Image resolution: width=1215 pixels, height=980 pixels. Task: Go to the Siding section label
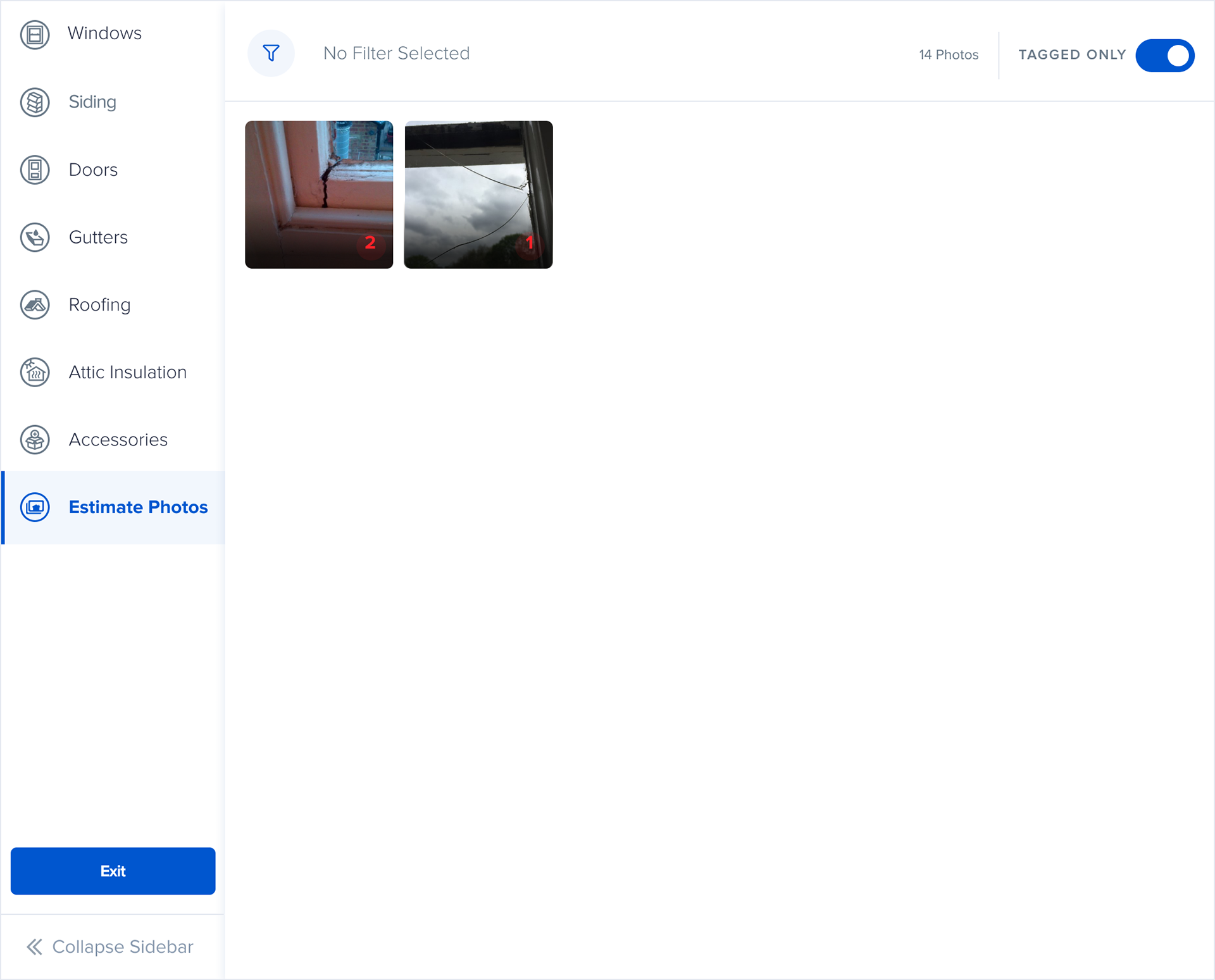coord(92,102)
